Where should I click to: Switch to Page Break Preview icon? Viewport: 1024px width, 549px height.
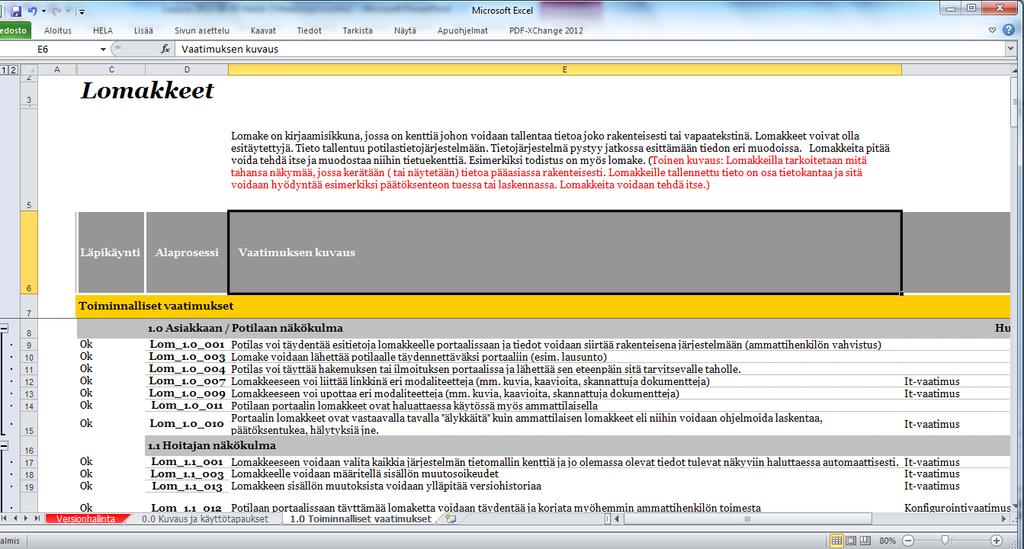pyautogui.click(x=865, y=541)
